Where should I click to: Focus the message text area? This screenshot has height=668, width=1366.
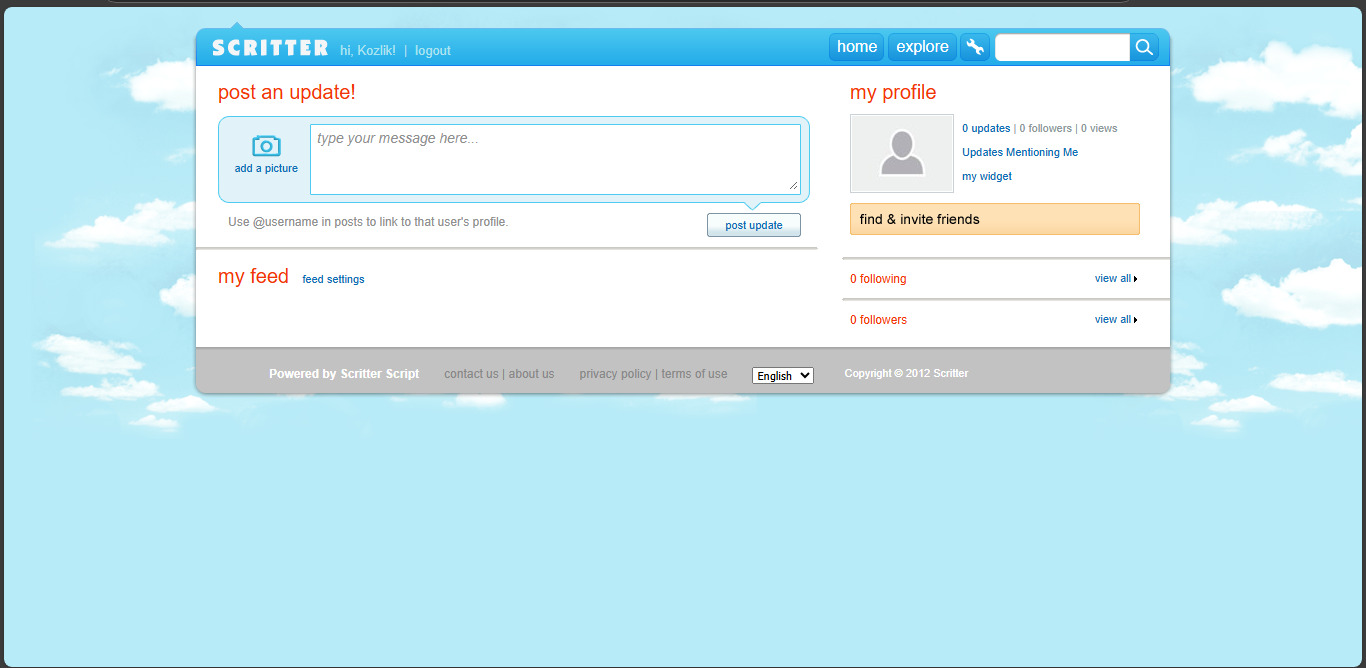[x=555, y=159]
